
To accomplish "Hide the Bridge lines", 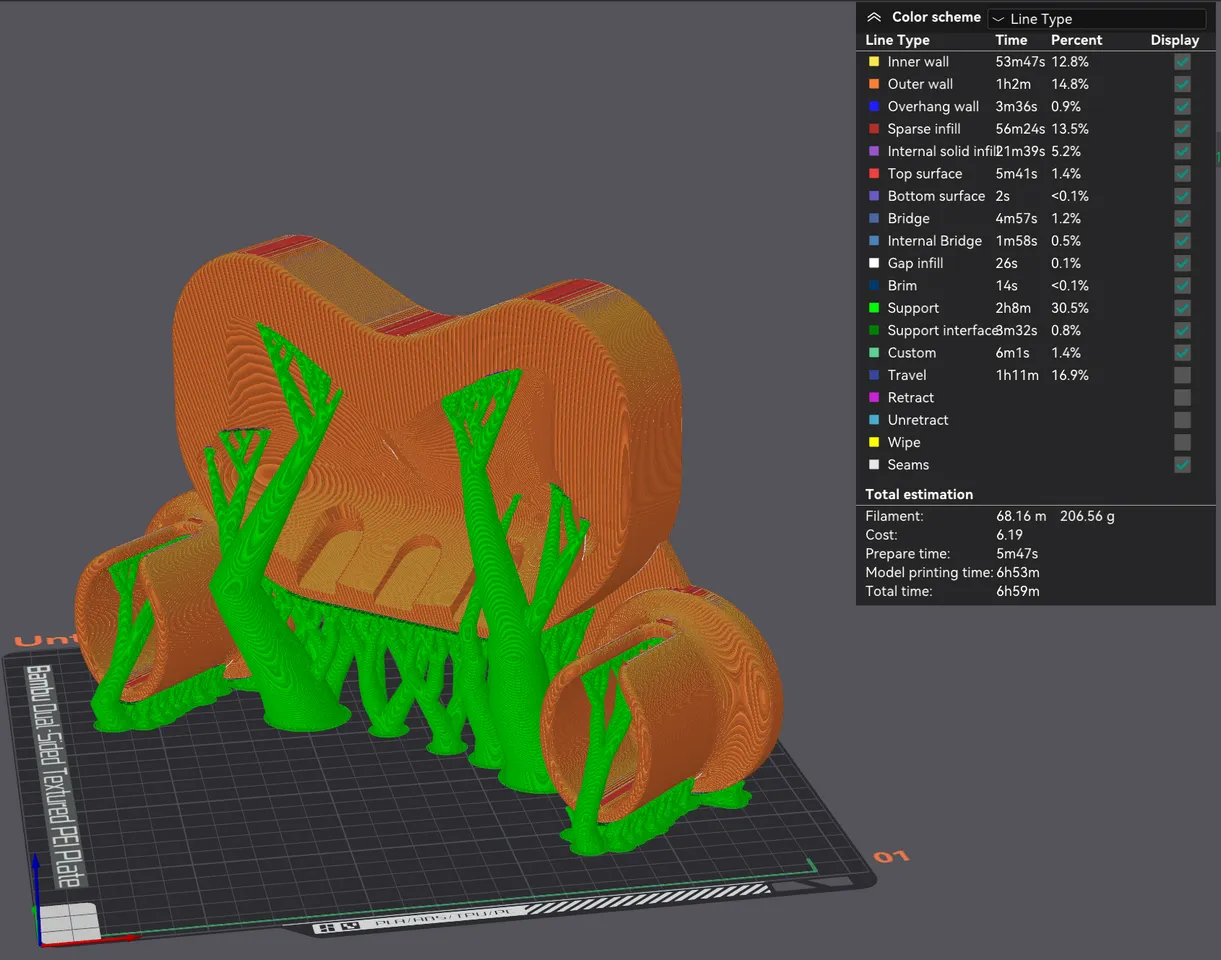I will coord(1182,218).
